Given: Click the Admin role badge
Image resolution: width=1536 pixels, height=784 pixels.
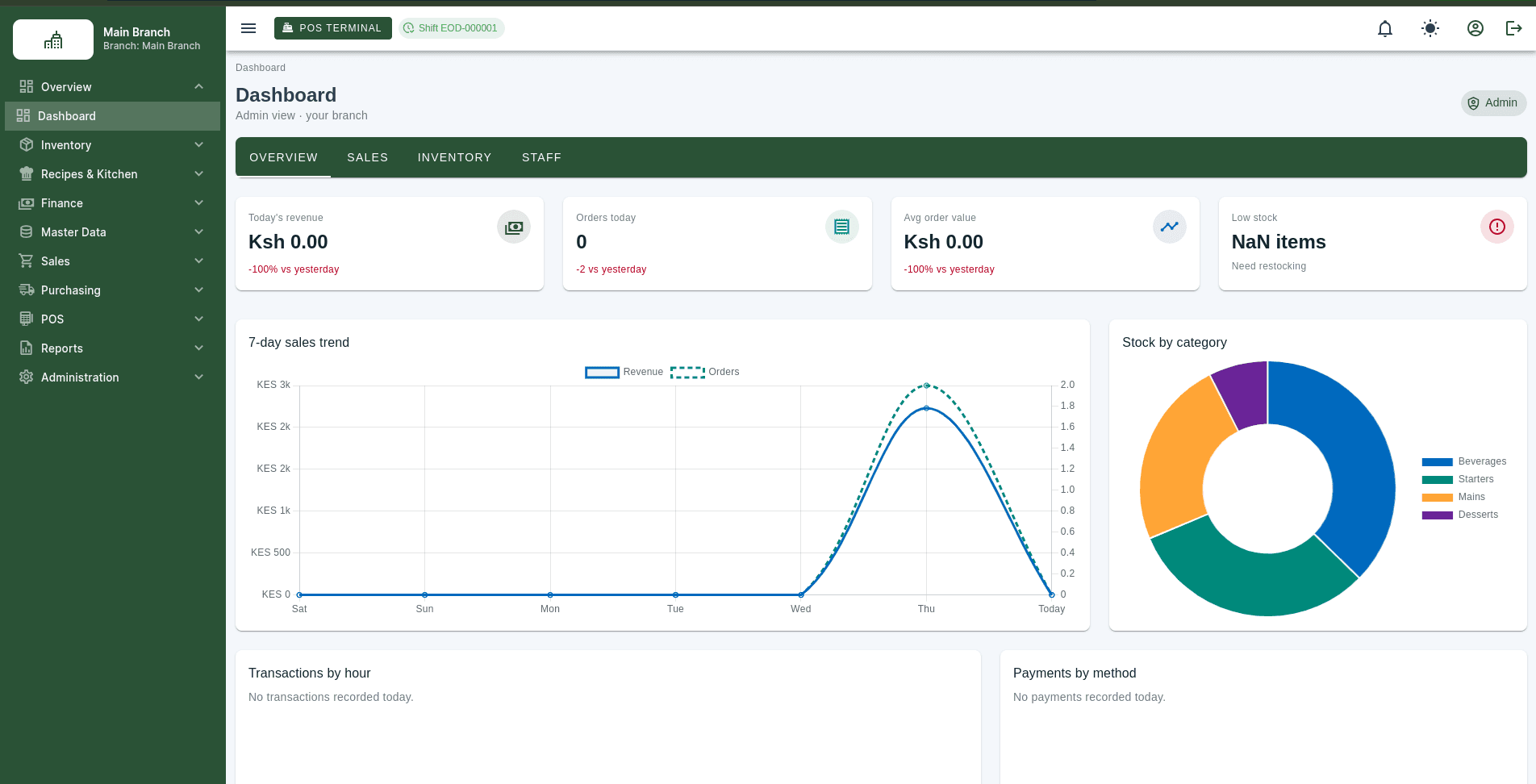Looking at the screenshot, I should coord(1493,102).
